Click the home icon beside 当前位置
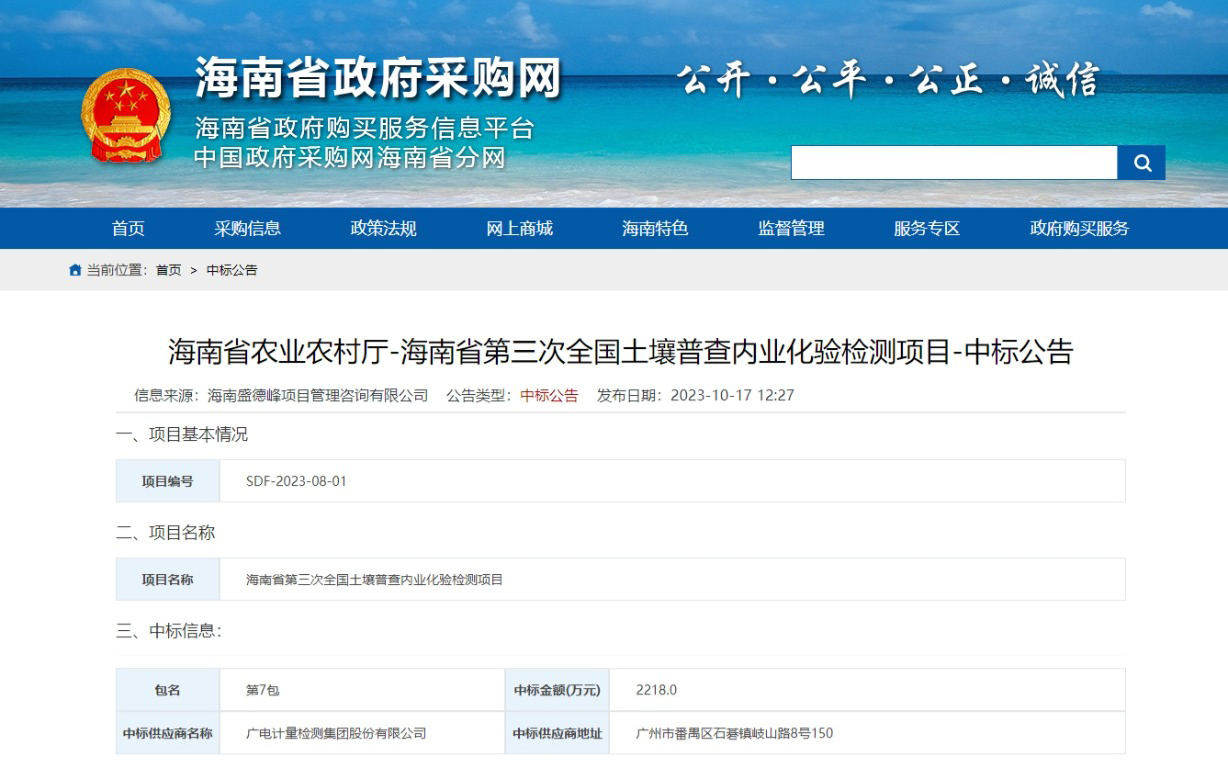 click(x=75, y=270)
